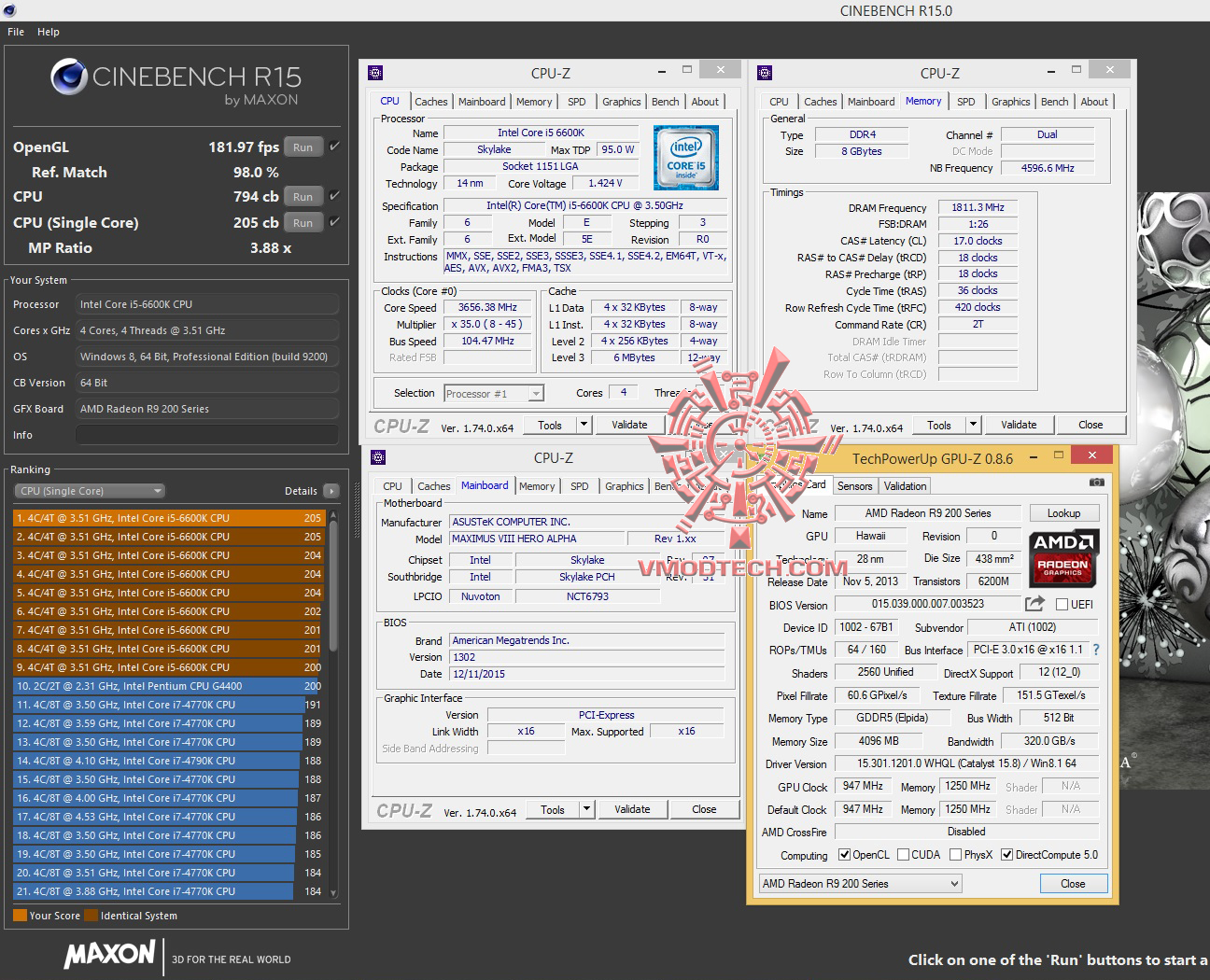The height and width of the screenshot is (980, 1210).
Task: Click the title bar icon of the CPU-Z Mainboard window
Action: pyautogui.click(x=378, y=457)
